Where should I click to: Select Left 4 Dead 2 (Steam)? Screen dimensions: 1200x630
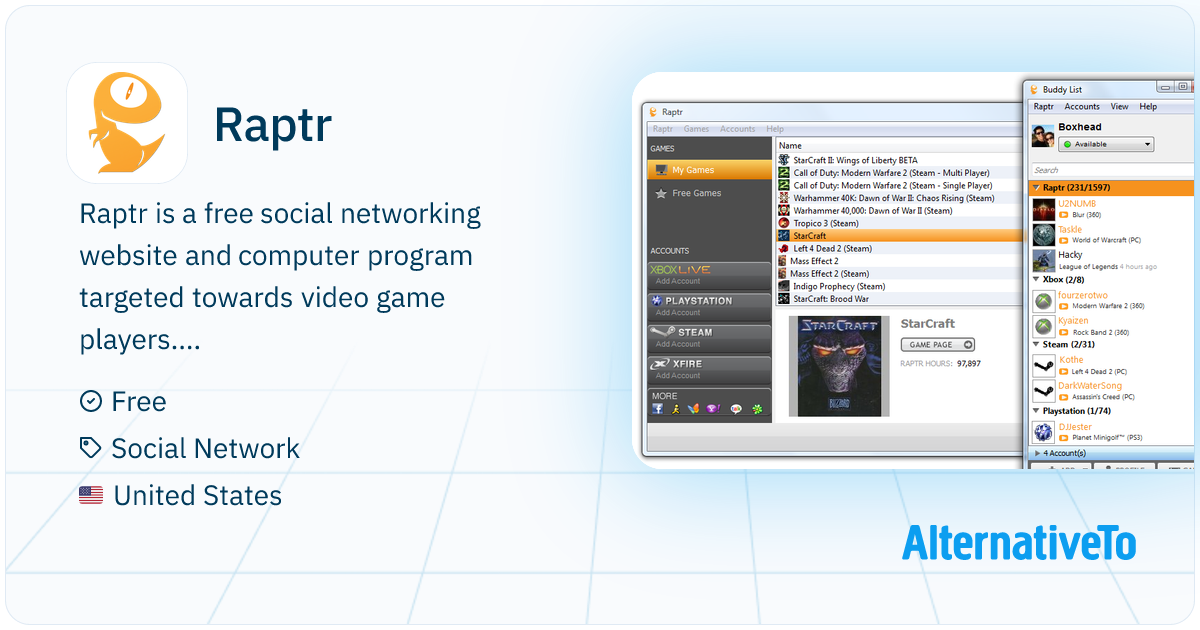tap(899, 248)
